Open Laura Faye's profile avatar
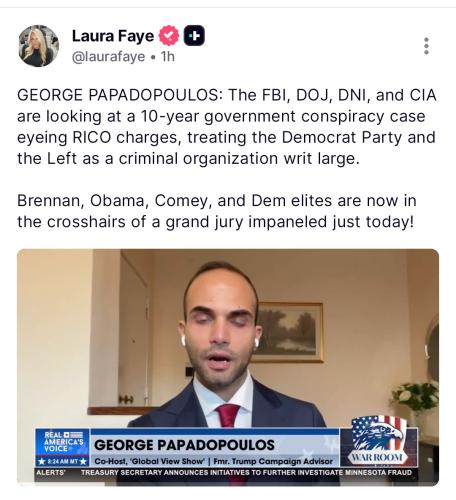This screenshot has height=500, width=456. tap(38, 46)
